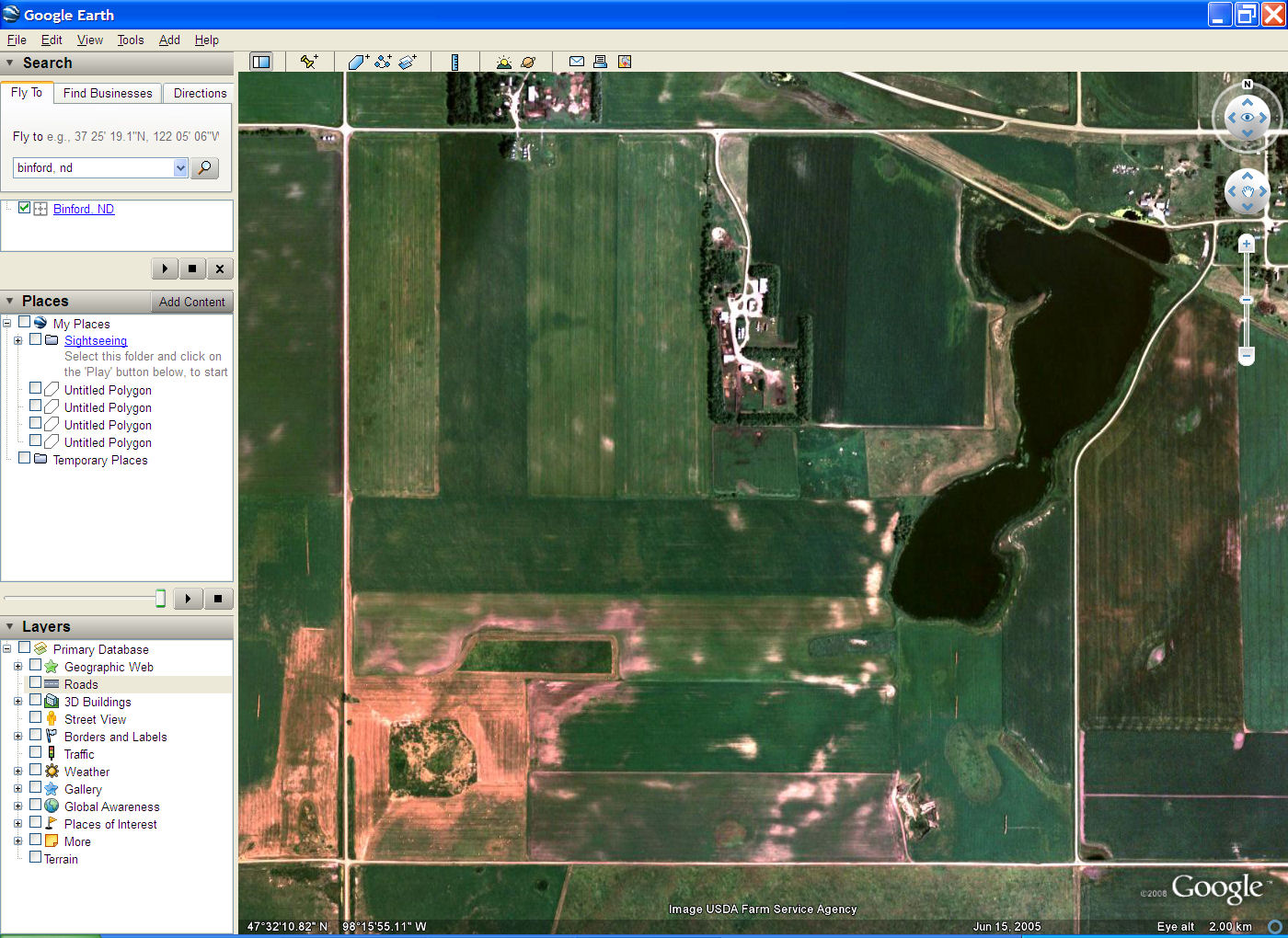Click the North N compass marker

(1248, 84)
